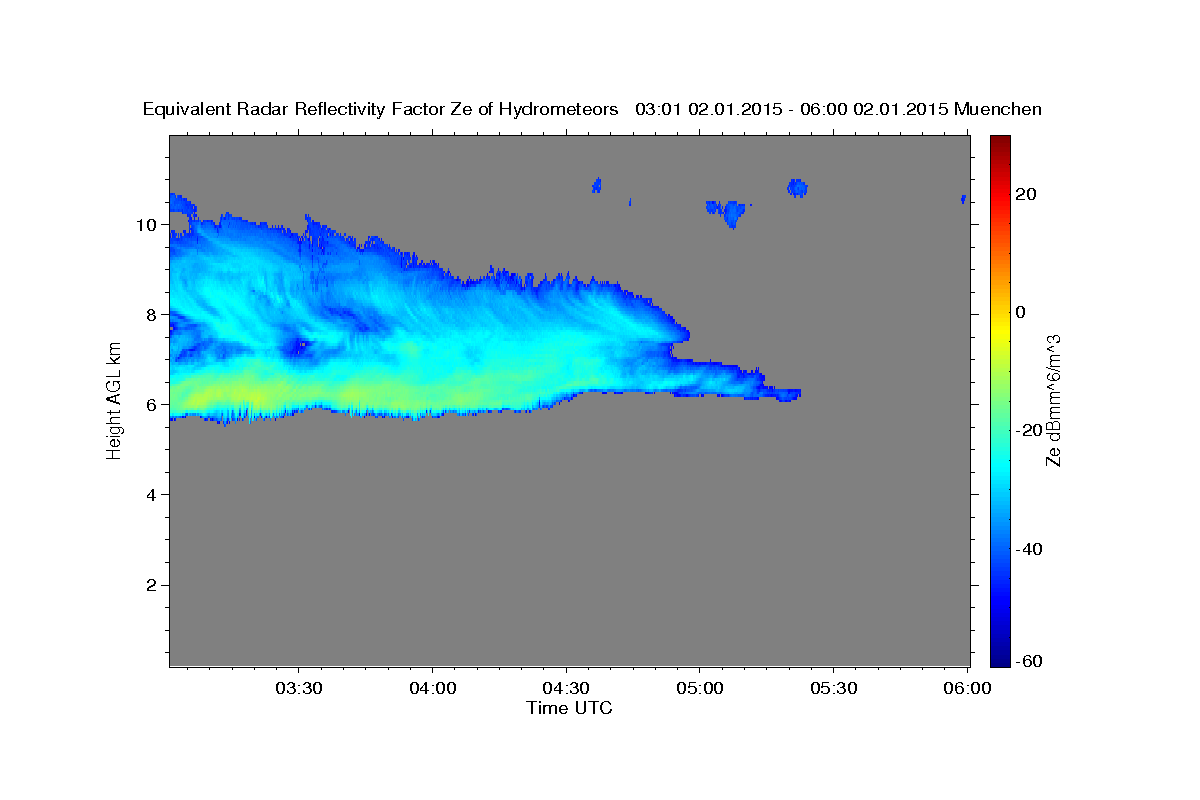This screenshot has width=1200, height=800.
Task: Click the colorbar value label -60
Action: (x=1028, y=661)
